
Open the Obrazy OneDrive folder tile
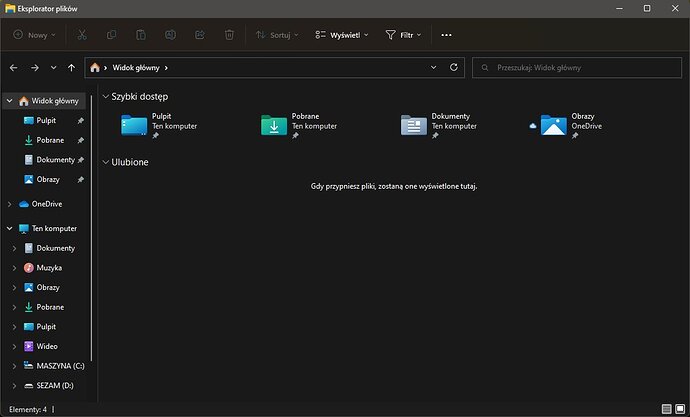click(x=553, y=124)
